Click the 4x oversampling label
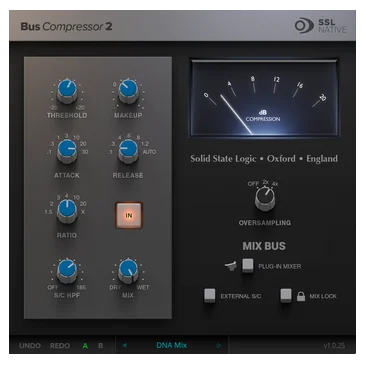Viewport: 365px width, 365px height. [275, 184]
